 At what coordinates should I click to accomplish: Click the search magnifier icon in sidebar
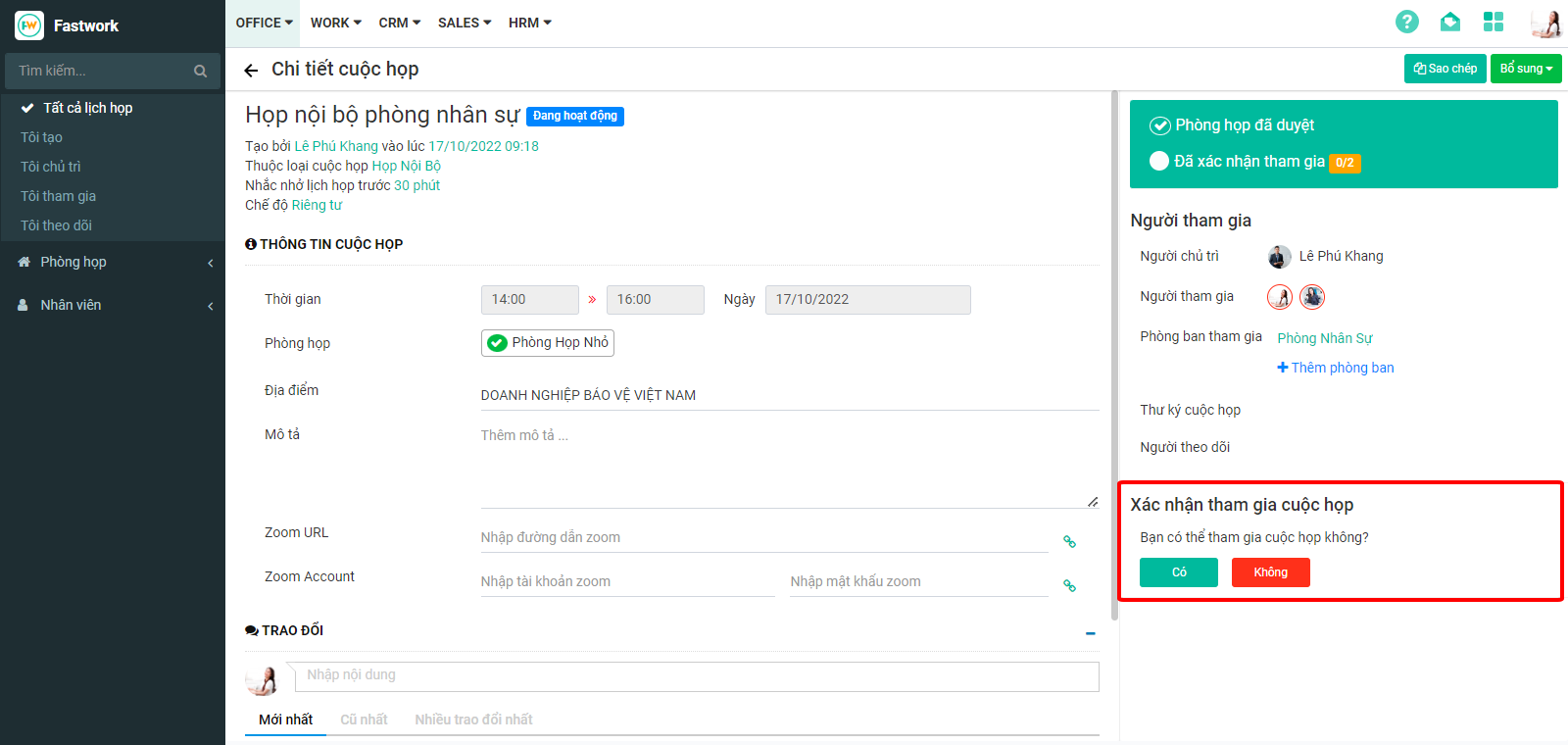click(x=200, y=71)
